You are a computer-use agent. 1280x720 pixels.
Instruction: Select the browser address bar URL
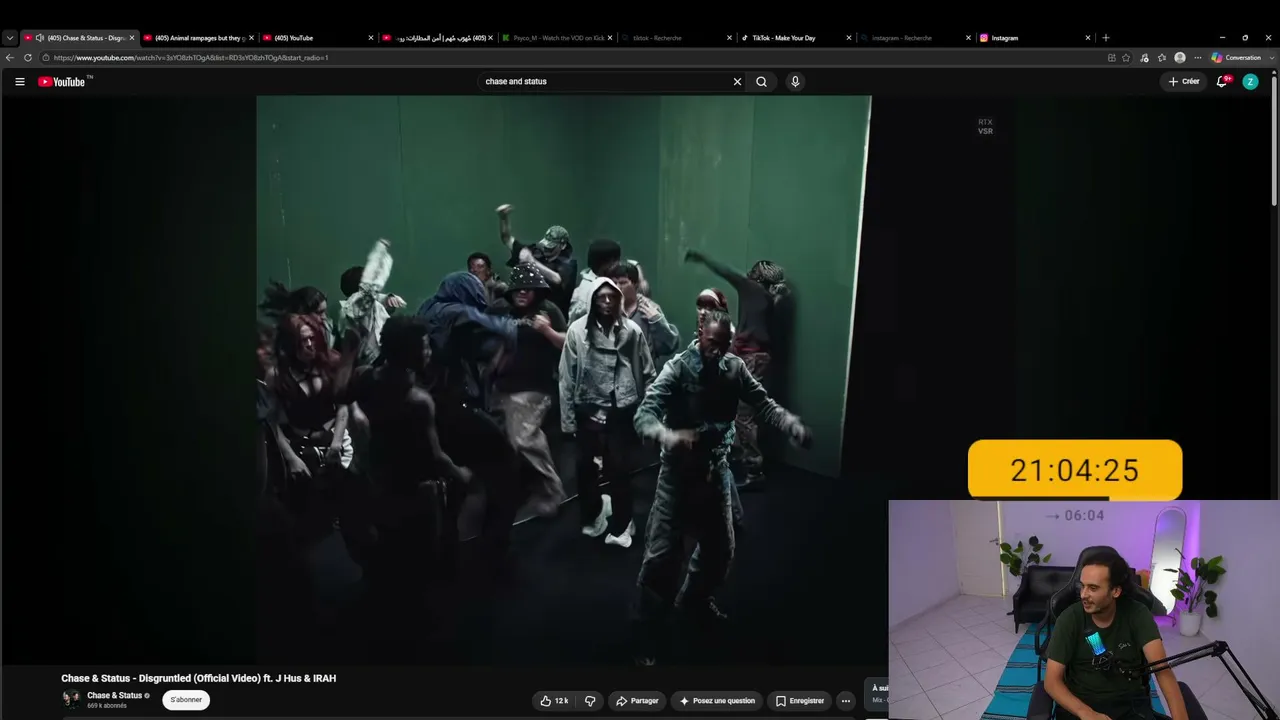point(191,58)
